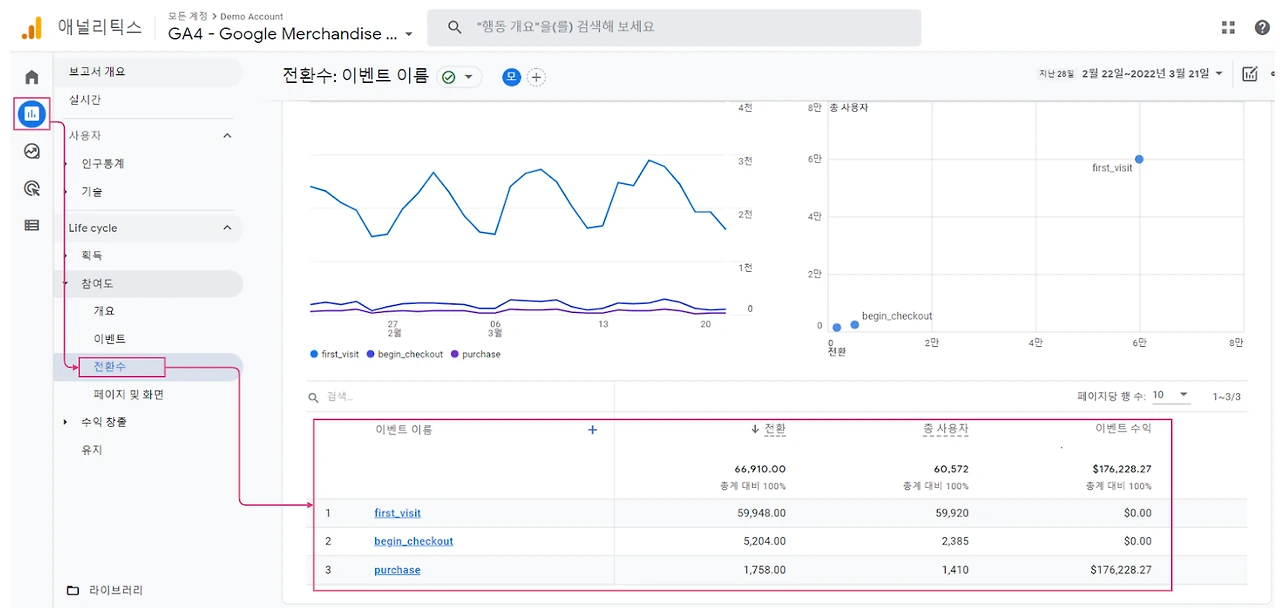Image resolution: width=1280 pixels, height=610 pixels.
Task: Open the Configure table icon in rail
Action: [32, 225]
